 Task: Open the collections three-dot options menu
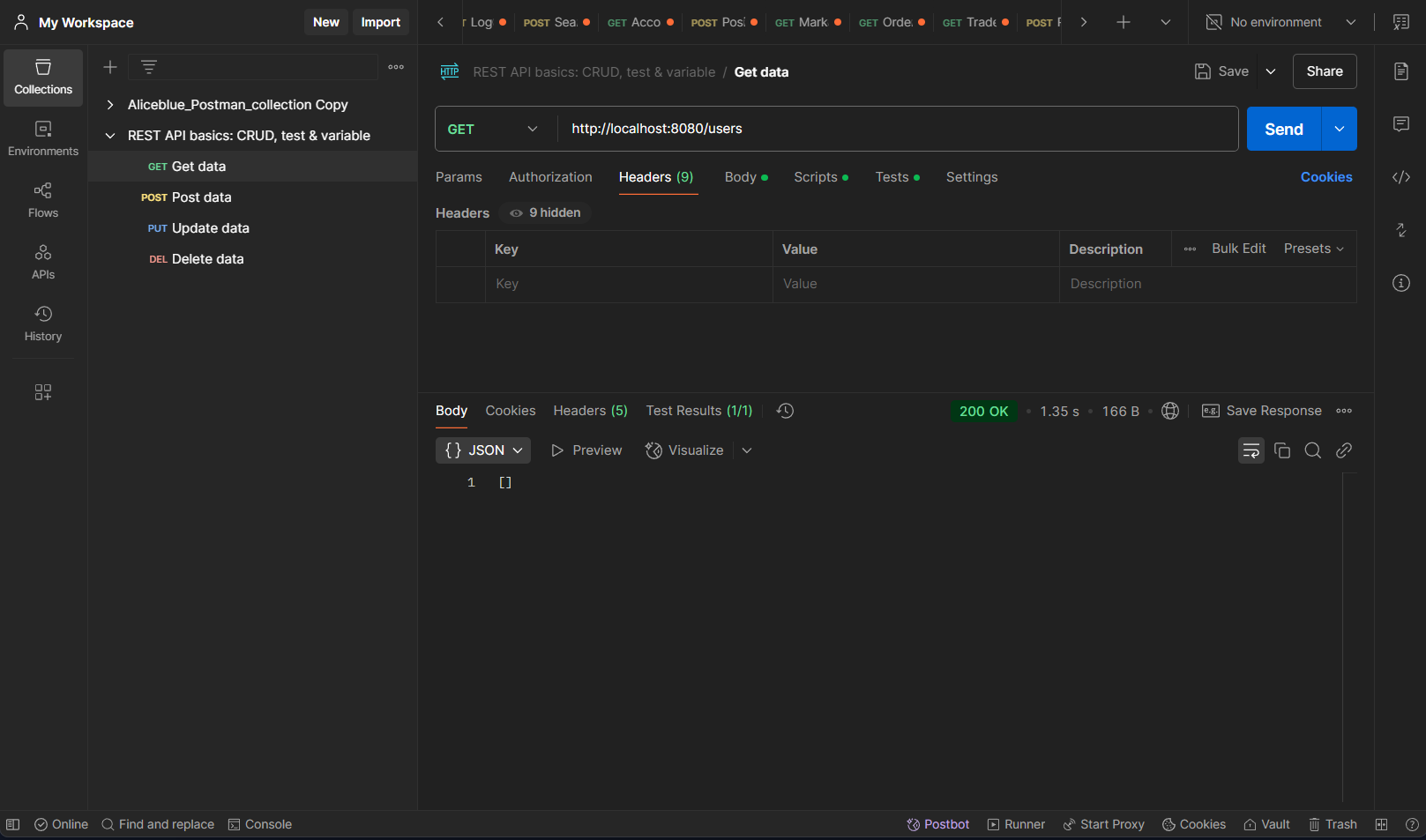click(x=396, y=67)
